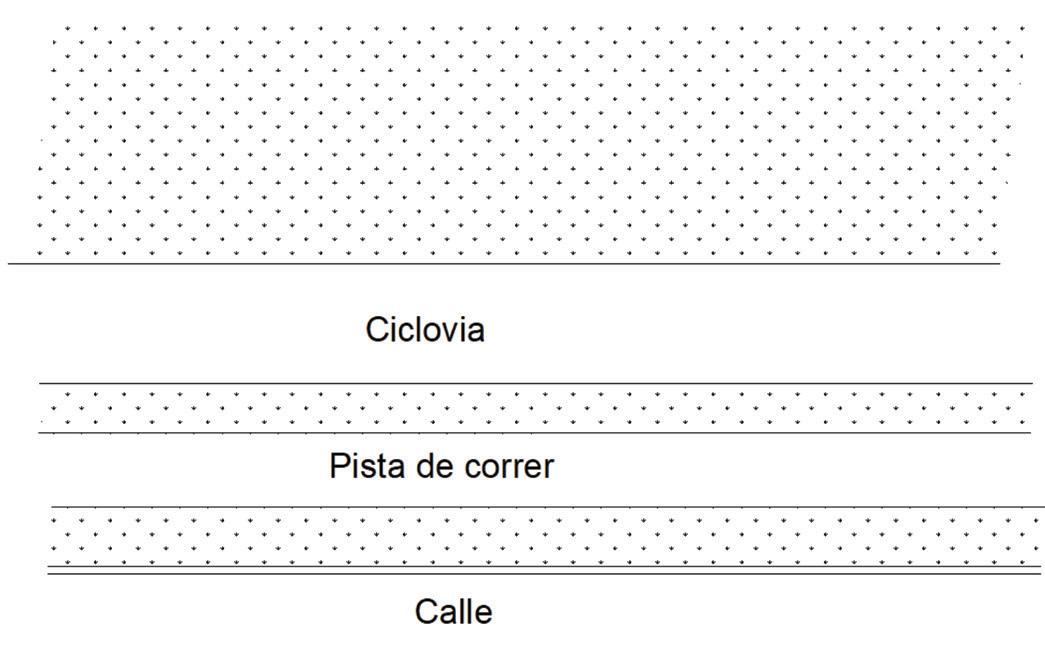The image size is (1045, 651).
Task: Select the Pista de correr label
Action: click(440, 466)
